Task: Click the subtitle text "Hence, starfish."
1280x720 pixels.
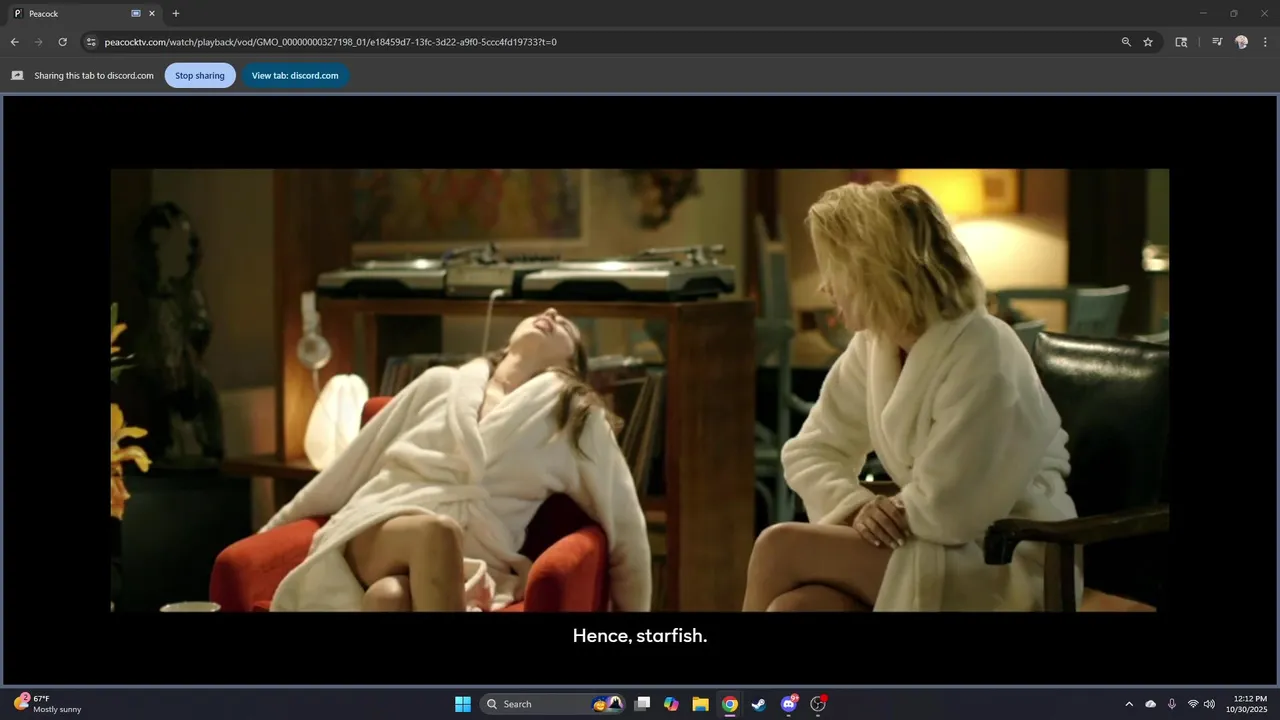Action: click(640, 636)
